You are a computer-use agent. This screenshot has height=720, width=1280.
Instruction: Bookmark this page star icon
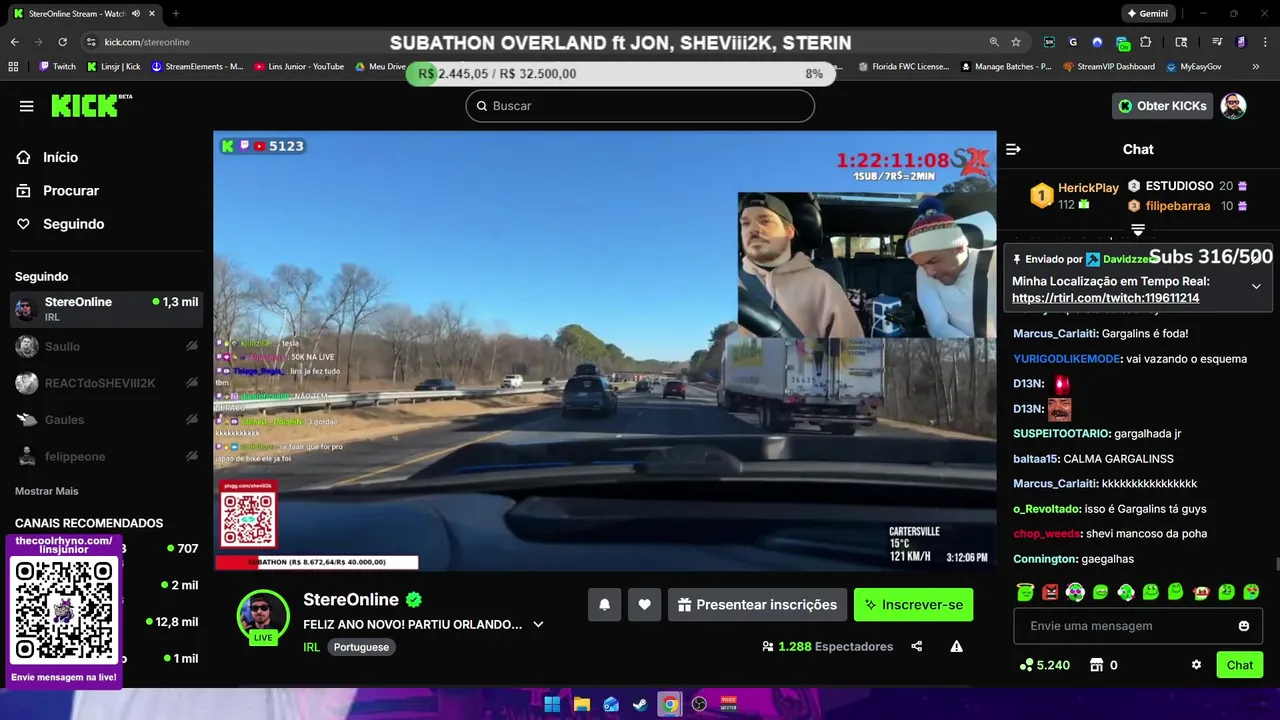(1016, 42)
